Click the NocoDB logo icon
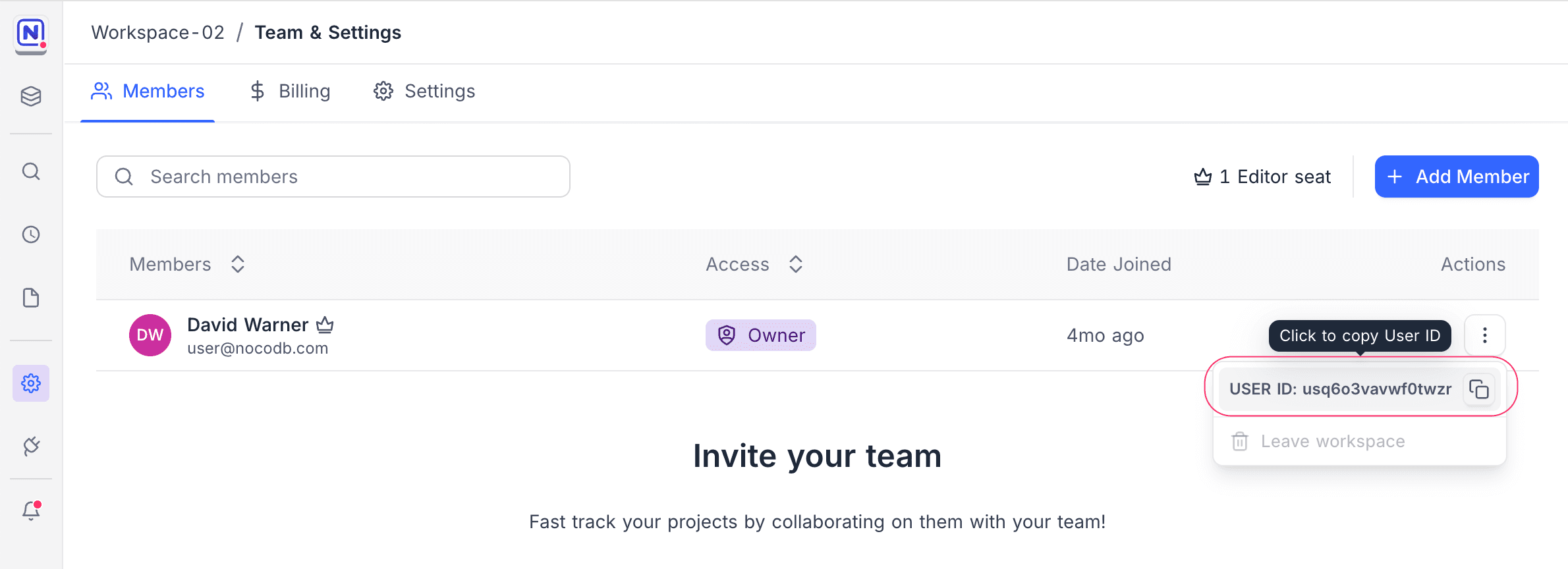The height and width of the screenshot is (569, 1568). [x=31, y=33]
